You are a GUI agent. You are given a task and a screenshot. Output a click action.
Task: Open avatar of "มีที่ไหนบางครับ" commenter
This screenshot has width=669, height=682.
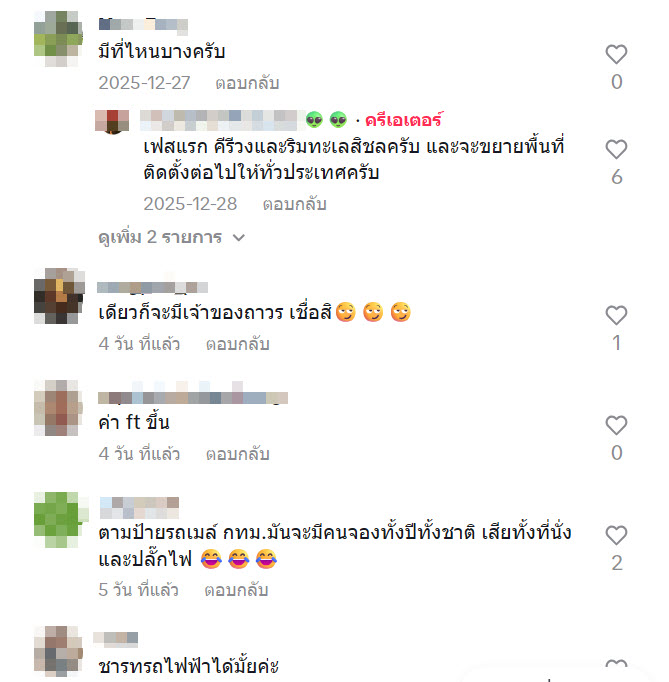[x=58, y=39]
